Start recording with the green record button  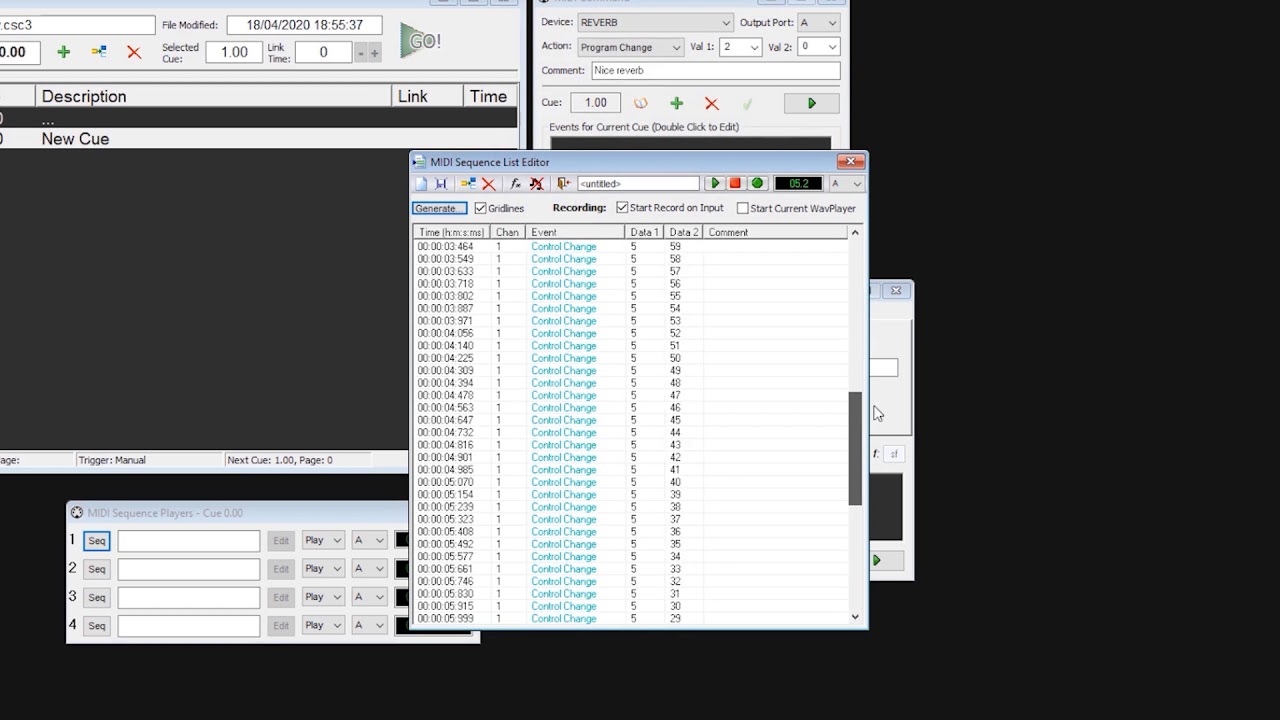pos(757,184)
